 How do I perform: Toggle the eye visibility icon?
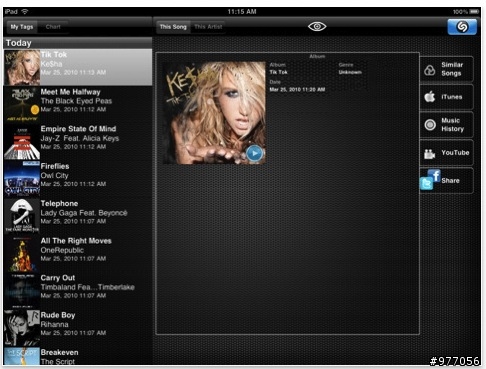[x=317, y=26]
